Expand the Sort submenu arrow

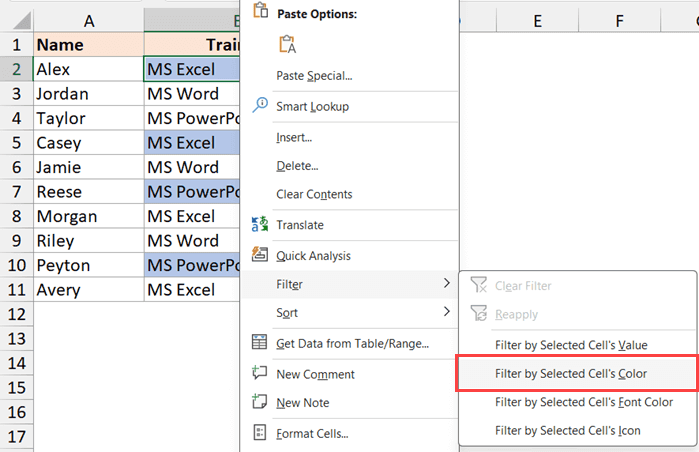[x=447, y=312]
